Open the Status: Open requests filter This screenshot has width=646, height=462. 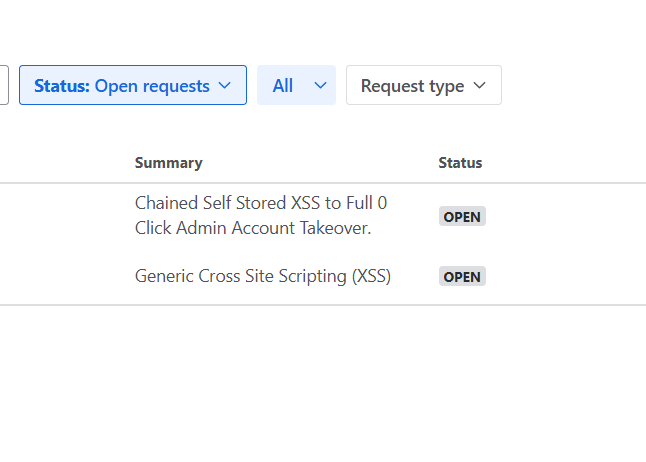pos(132,86)
